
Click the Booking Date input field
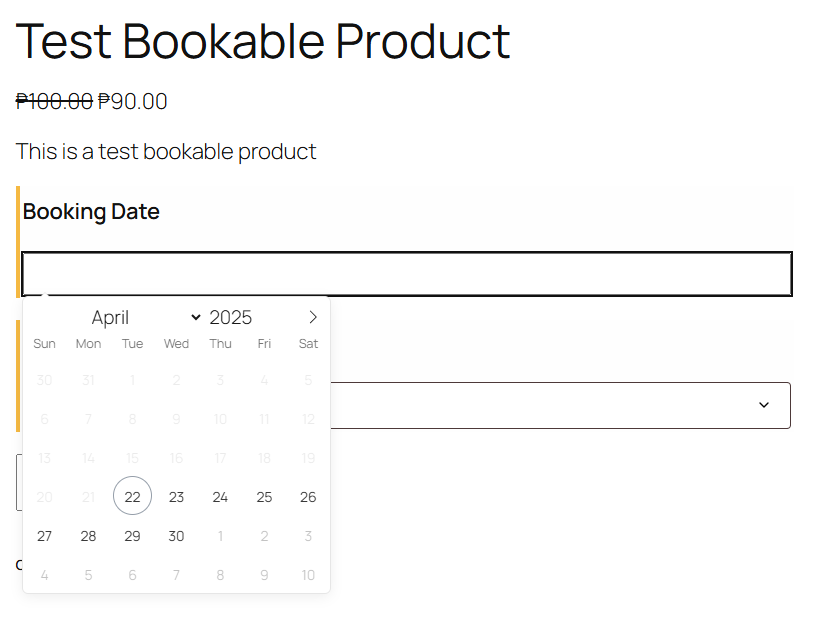(406, 274)
